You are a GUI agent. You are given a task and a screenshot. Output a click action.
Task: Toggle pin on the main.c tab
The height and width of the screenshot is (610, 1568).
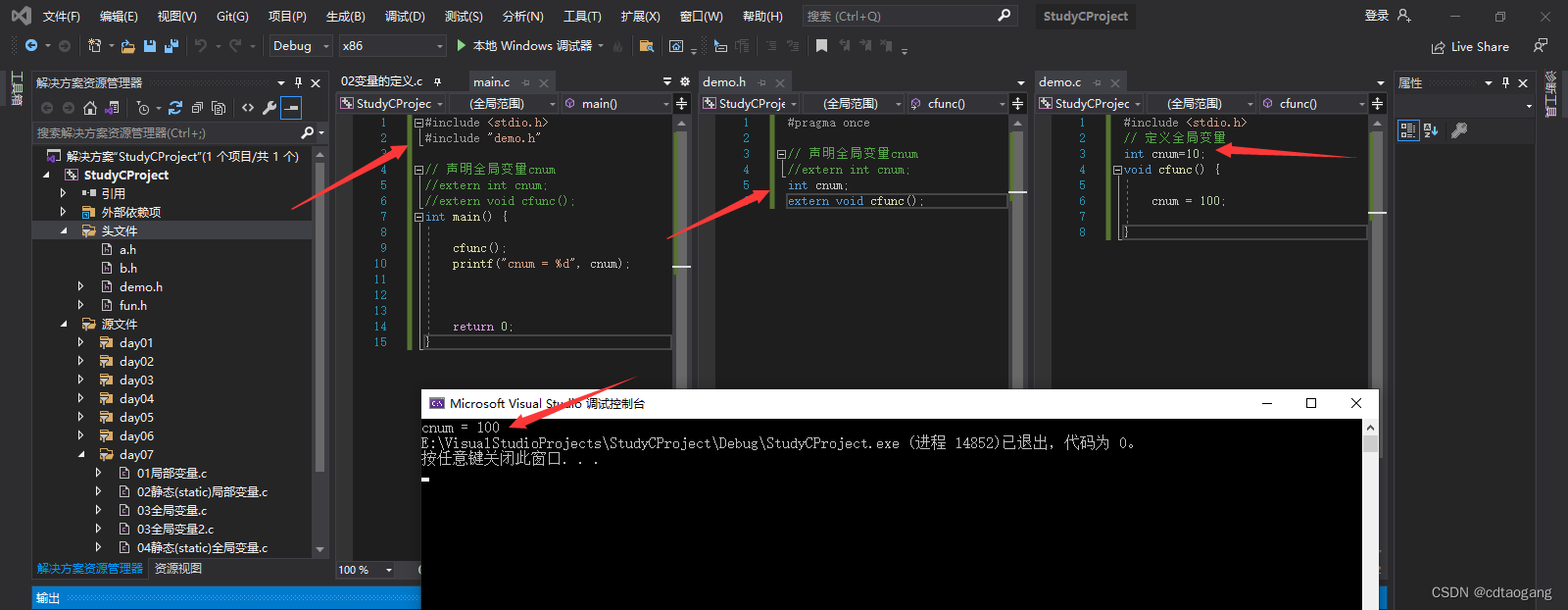[526, 82]
